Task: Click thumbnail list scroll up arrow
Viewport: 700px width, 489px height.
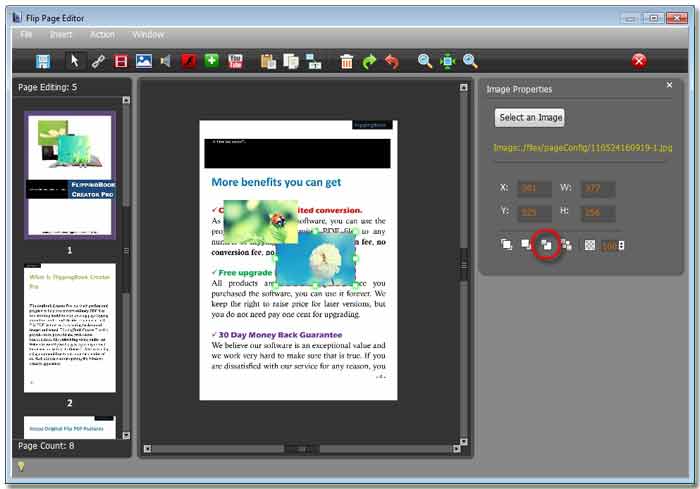Action: (126, 100)
